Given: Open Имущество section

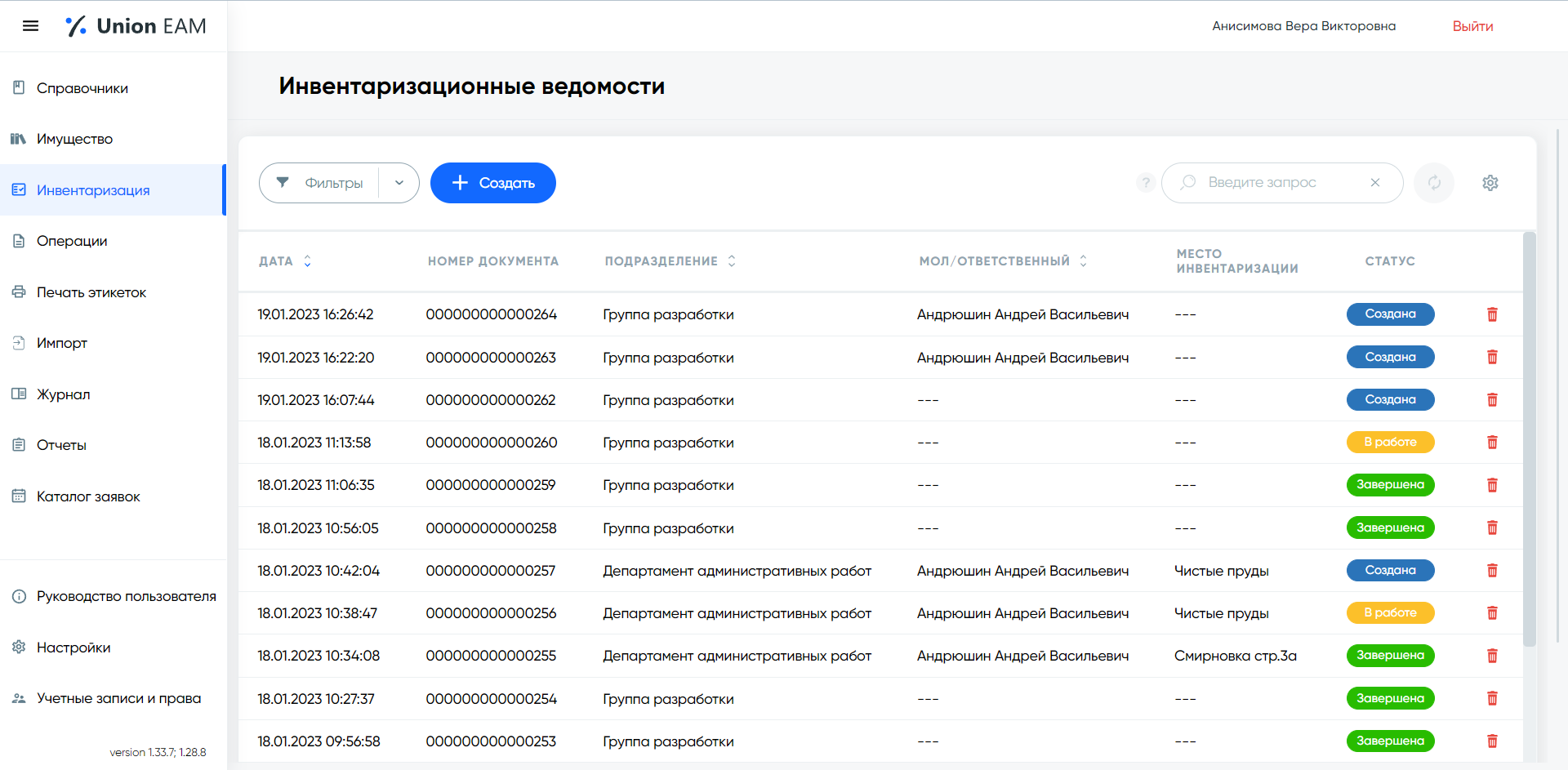Looking at the screenshot, I should (74, 139).
